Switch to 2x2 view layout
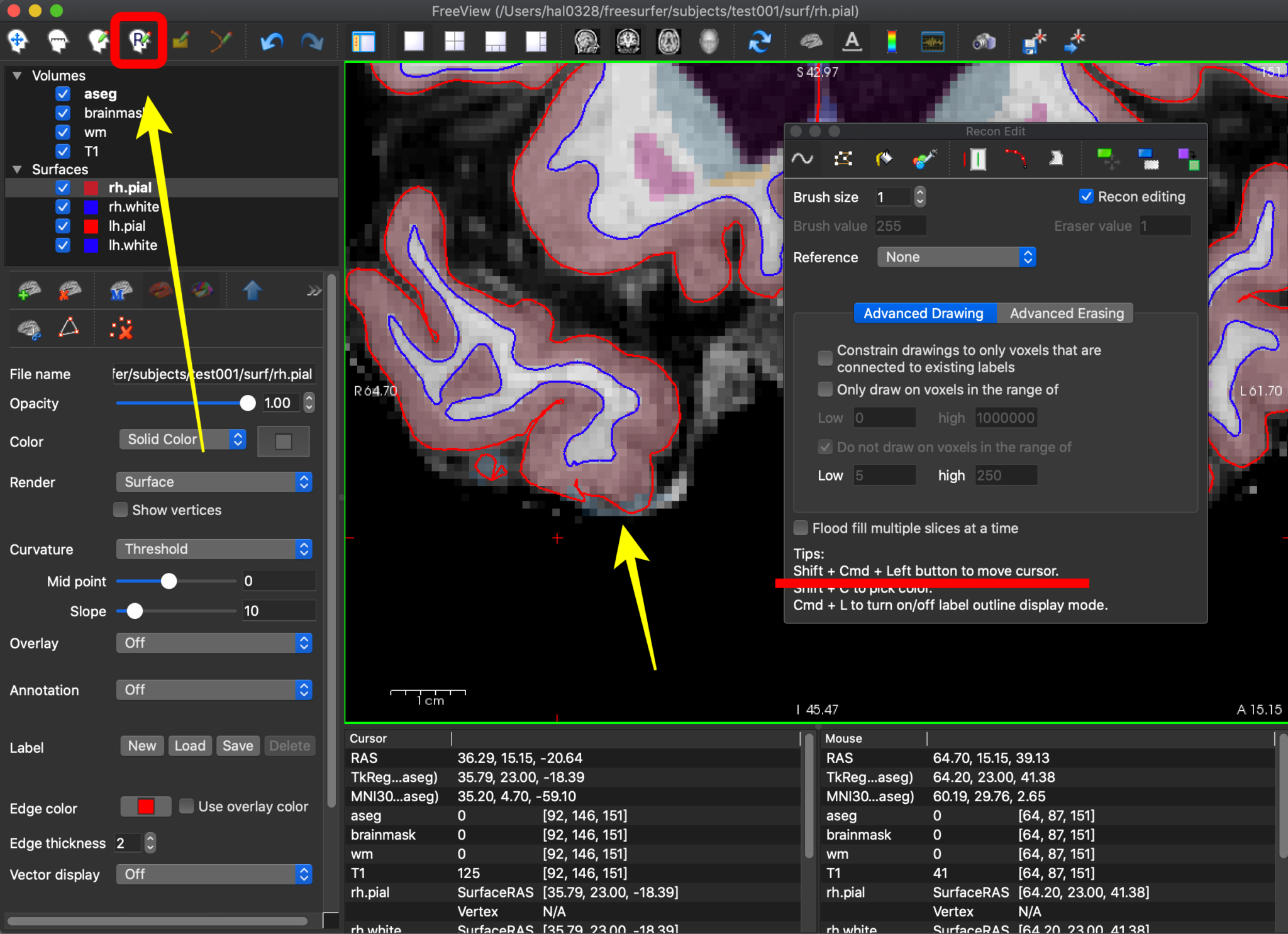1288x934 pixels. pyautogui.click(x=454, y=42)
